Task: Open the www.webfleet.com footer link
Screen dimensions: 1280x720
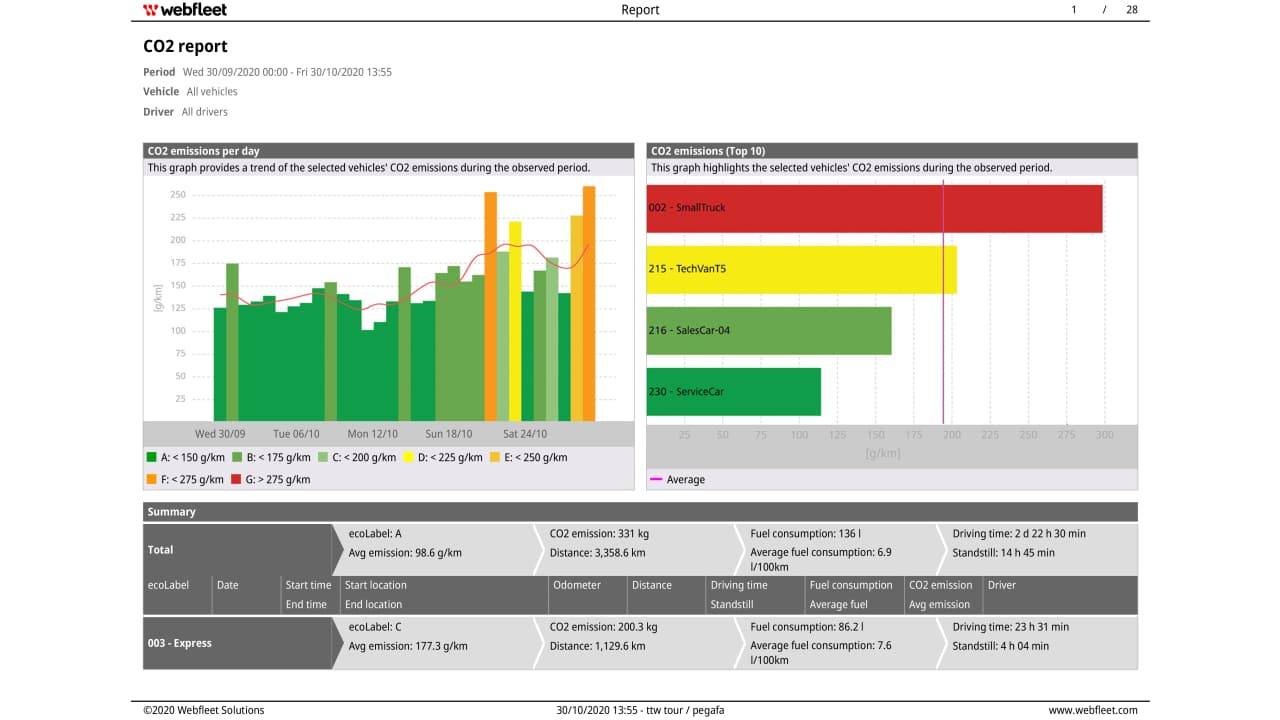Action: [1092, 710]
